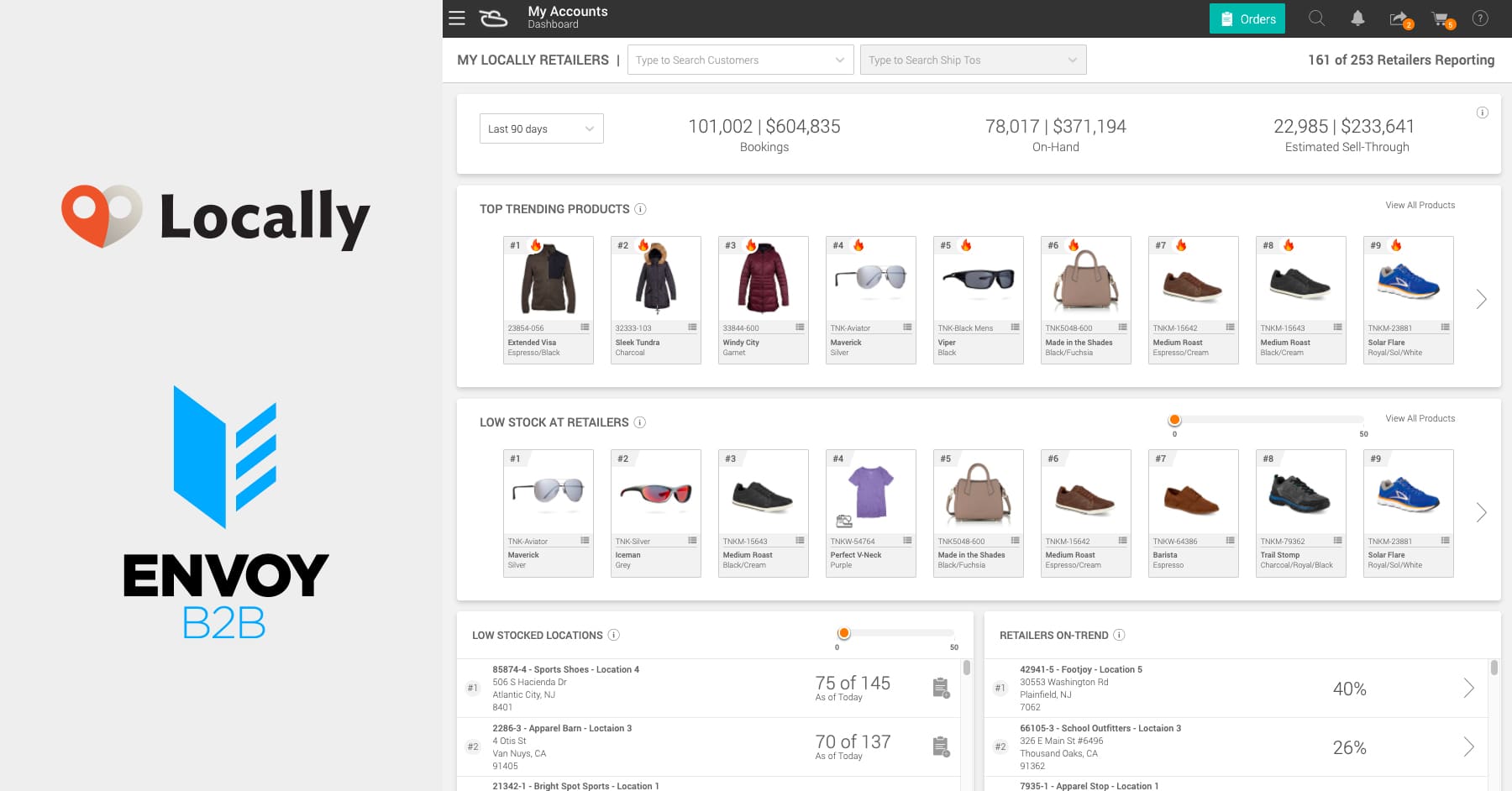This screenshot has width=1512, height=791.
Task: Open the hamburger navigation menu
Action: click(x=456, y=18)
